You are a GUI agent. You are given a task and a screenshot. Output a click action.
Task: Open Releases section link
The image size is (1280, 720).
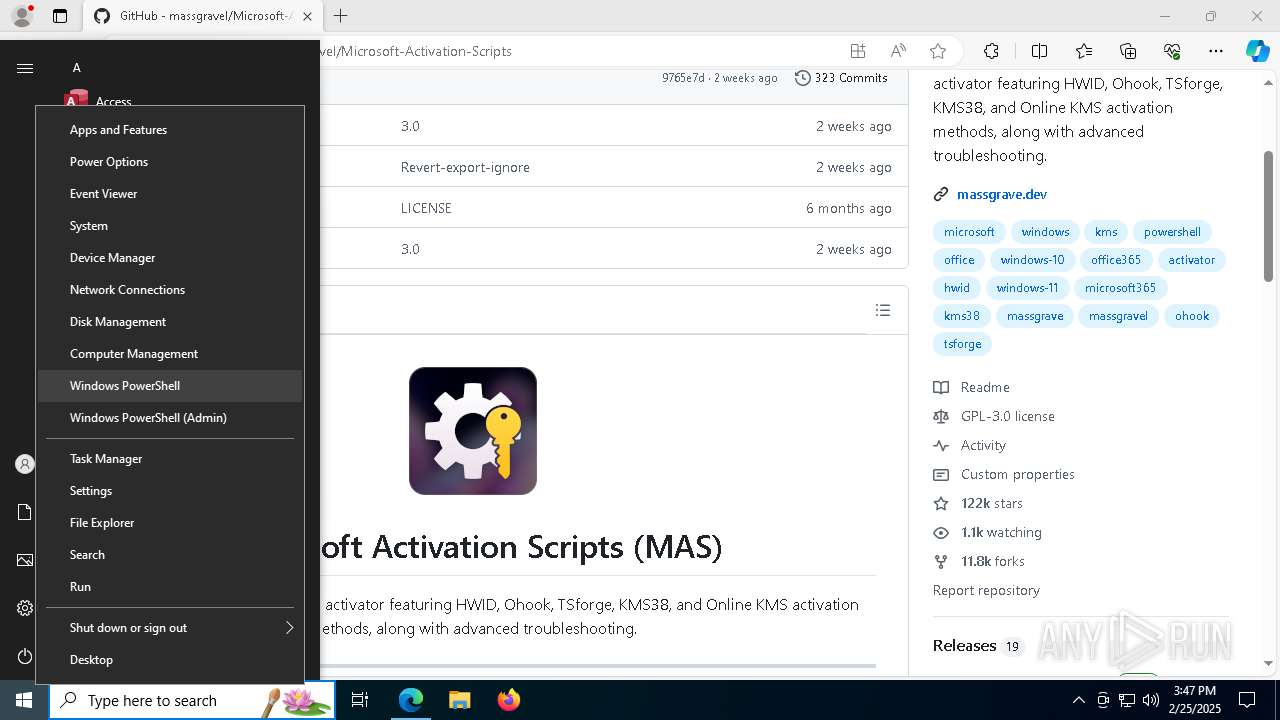(x=964, y=646)
